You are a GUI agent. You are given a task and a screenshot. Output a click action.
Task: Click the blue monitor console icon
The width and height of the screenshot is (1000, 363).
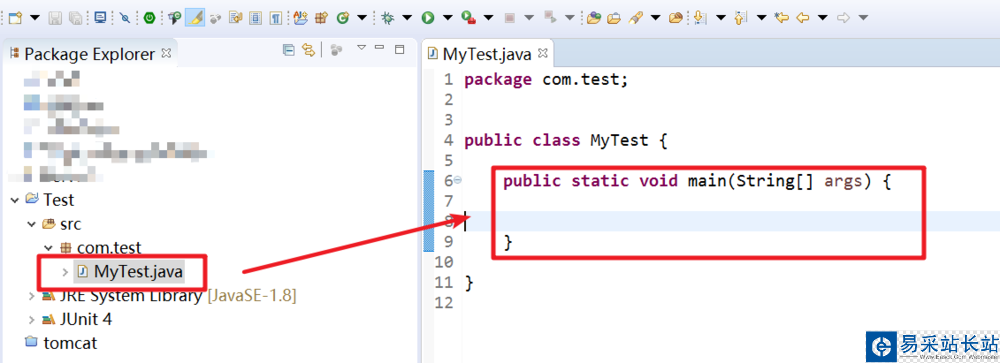(x=100, y=17)
